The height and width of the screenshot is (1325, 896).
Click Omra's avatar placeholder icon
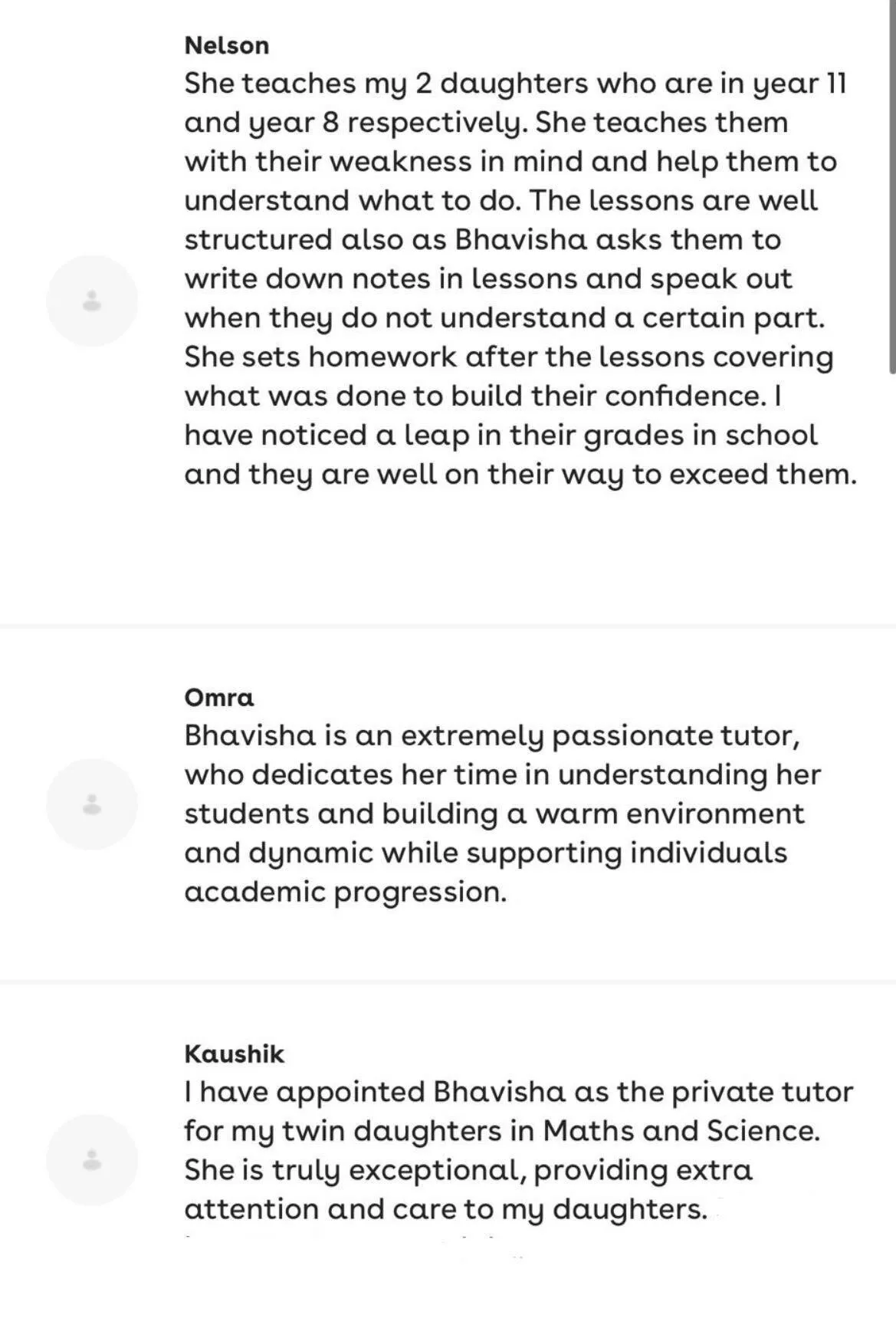[92, 804]
